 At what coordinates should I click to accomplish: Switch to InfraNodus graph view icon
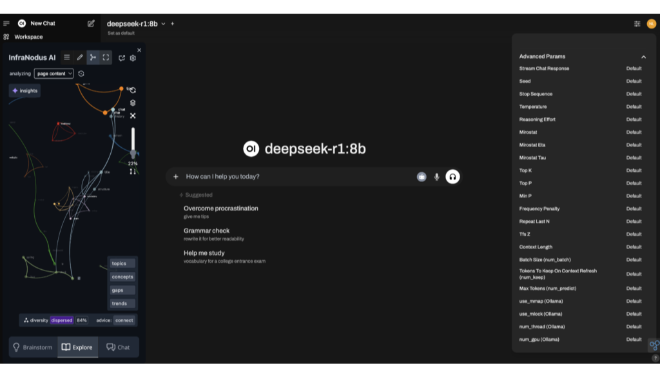coord(93,57)
